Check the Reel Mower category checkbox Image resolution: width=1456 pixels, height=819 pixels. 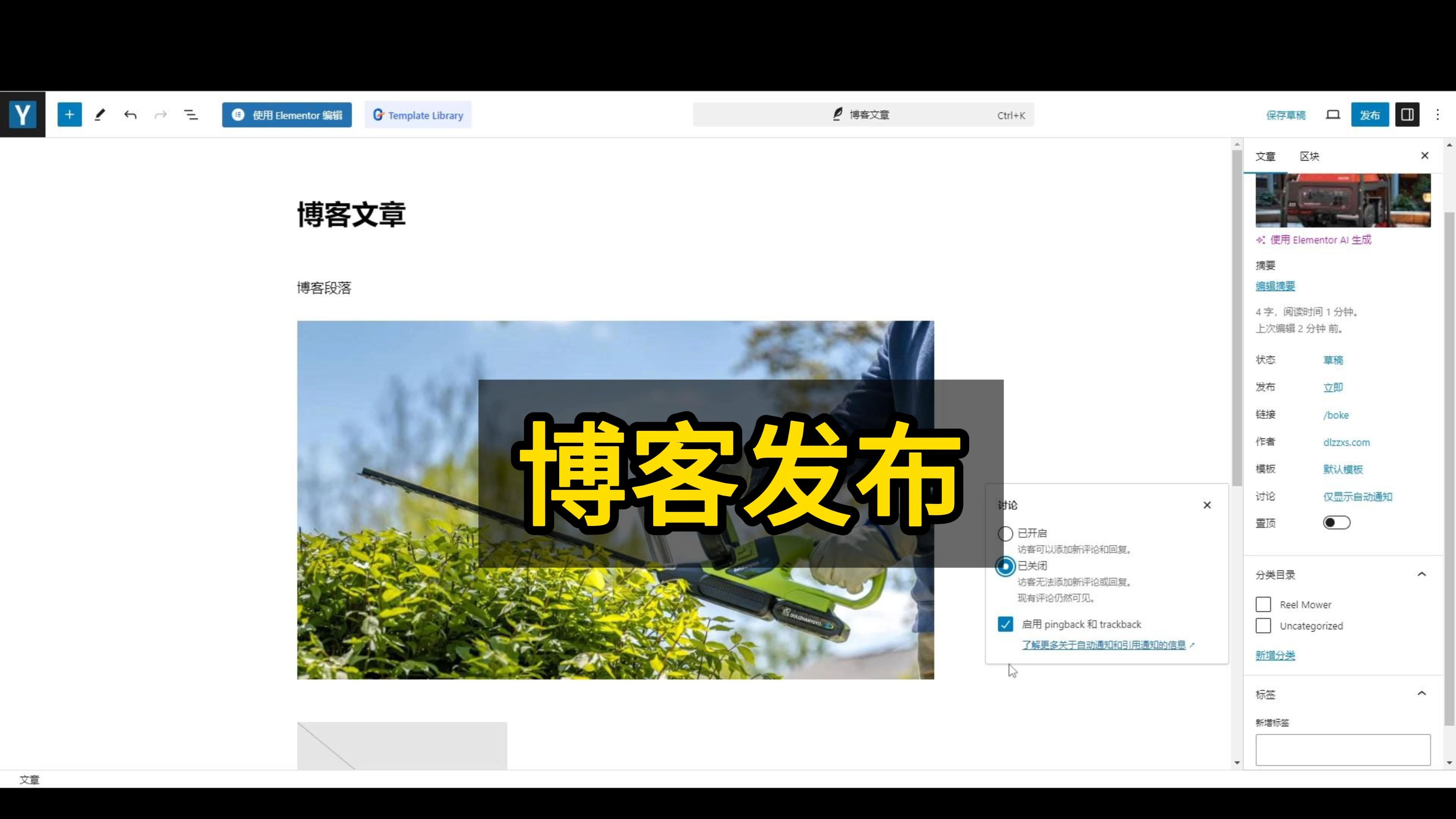[1263, 604]
